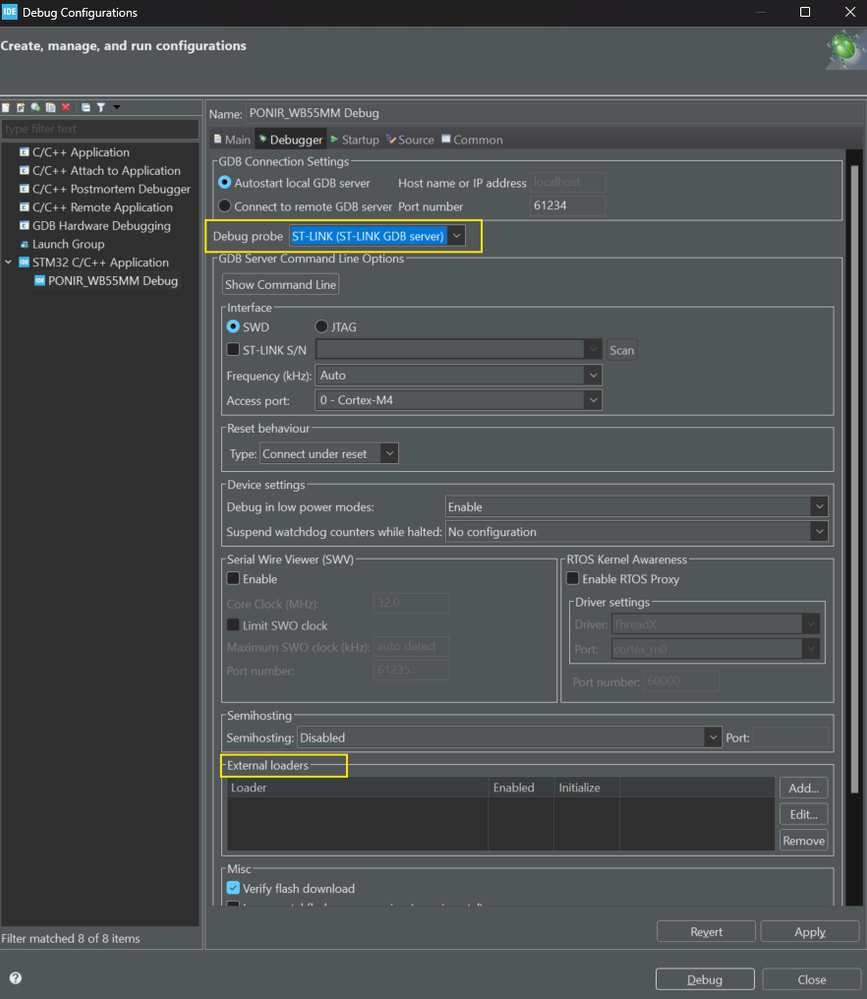Click the New prototype icon
The width and height of the screenshot is (867, 999).
[20, 107]
